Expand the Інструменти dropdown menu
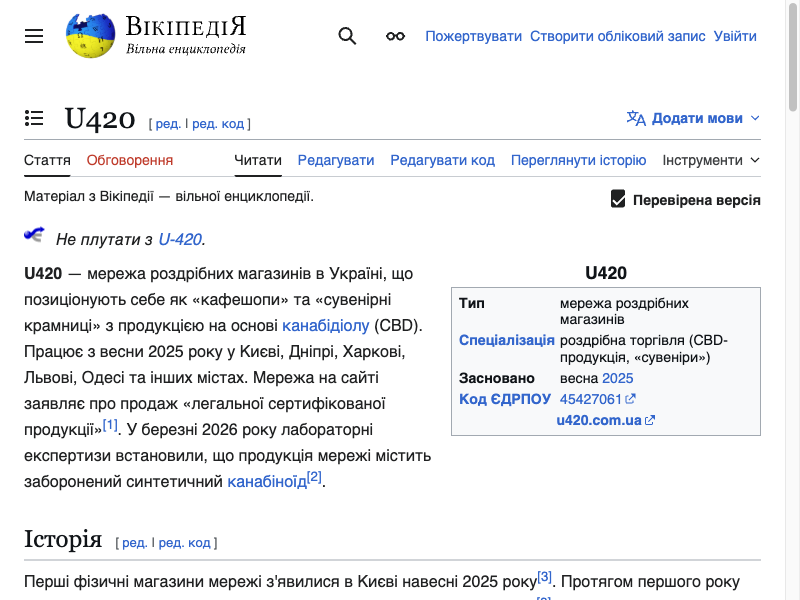The image size is (800, 600). 710,160
